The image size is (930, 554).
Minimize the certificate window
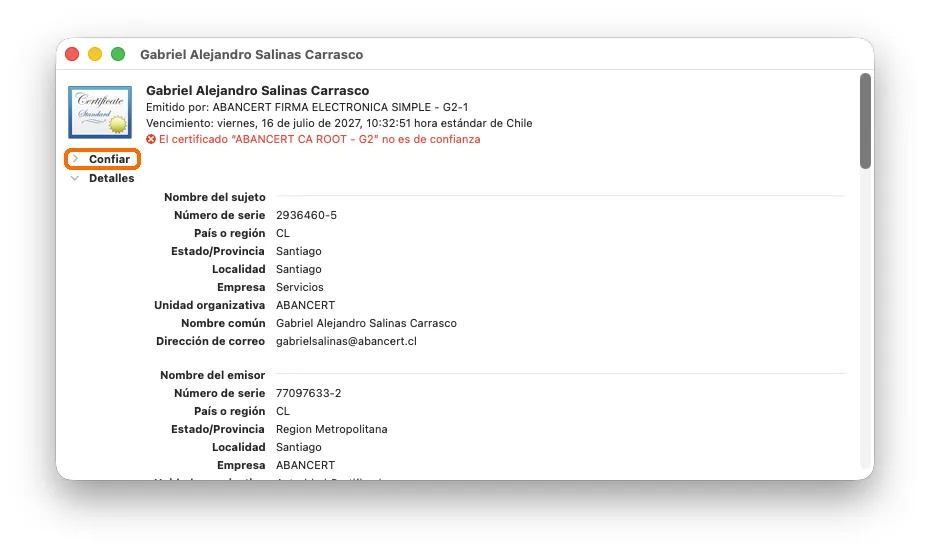pyautogui.click(x=95, y=55)
